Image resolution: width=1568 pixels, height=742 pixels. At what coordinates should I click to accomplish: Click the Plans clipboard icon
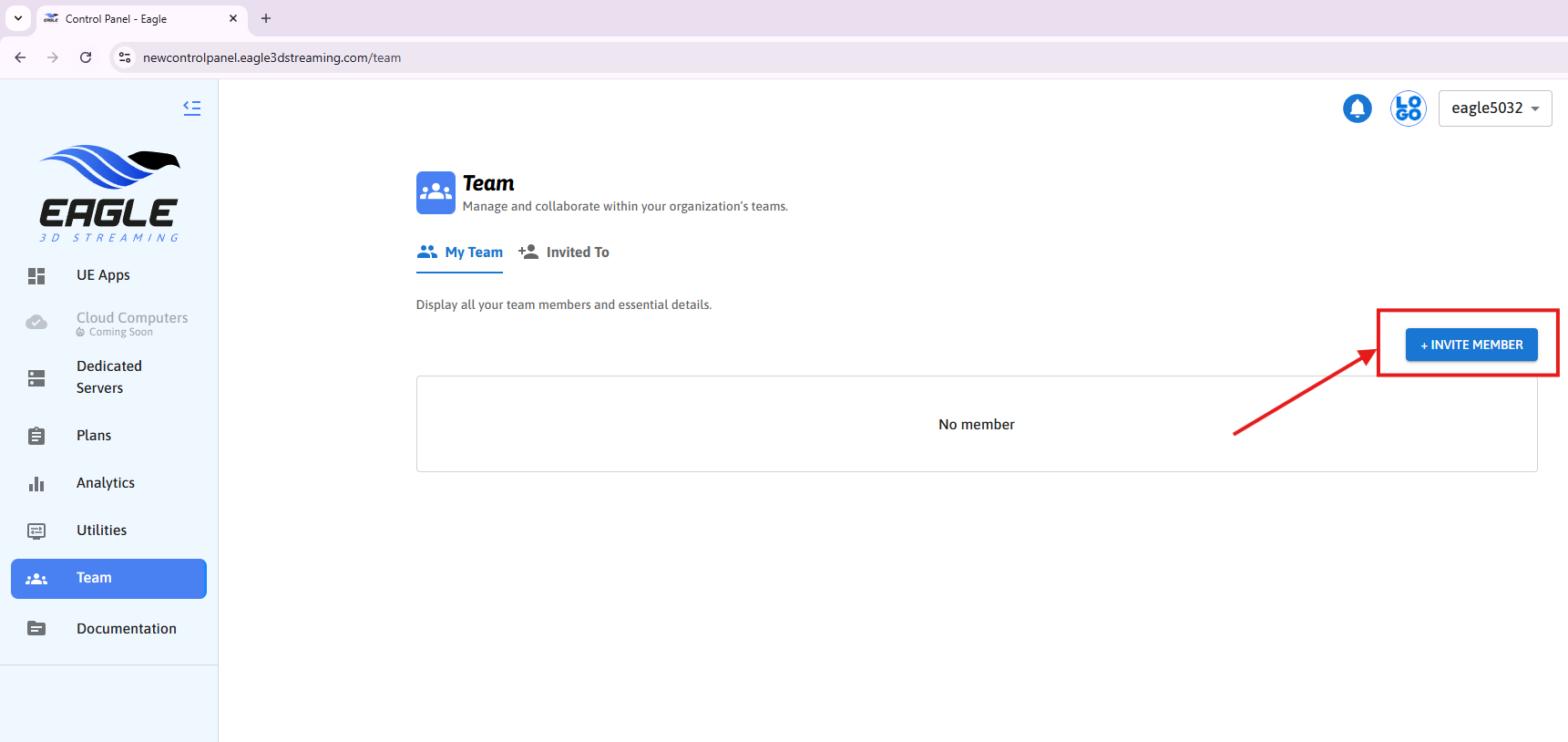pyautogui.click(x=36, y=437)
